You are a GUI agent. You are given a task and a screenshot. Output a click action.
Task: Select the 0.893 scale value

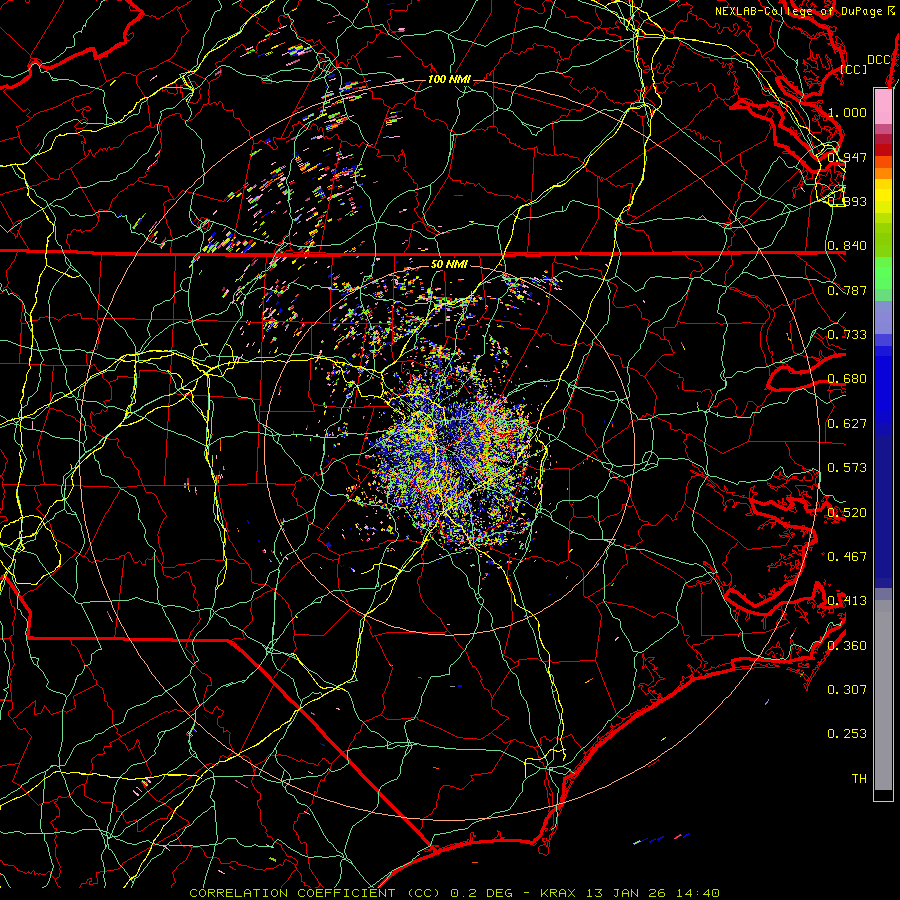pyautogui.click(x=847, y=201)
